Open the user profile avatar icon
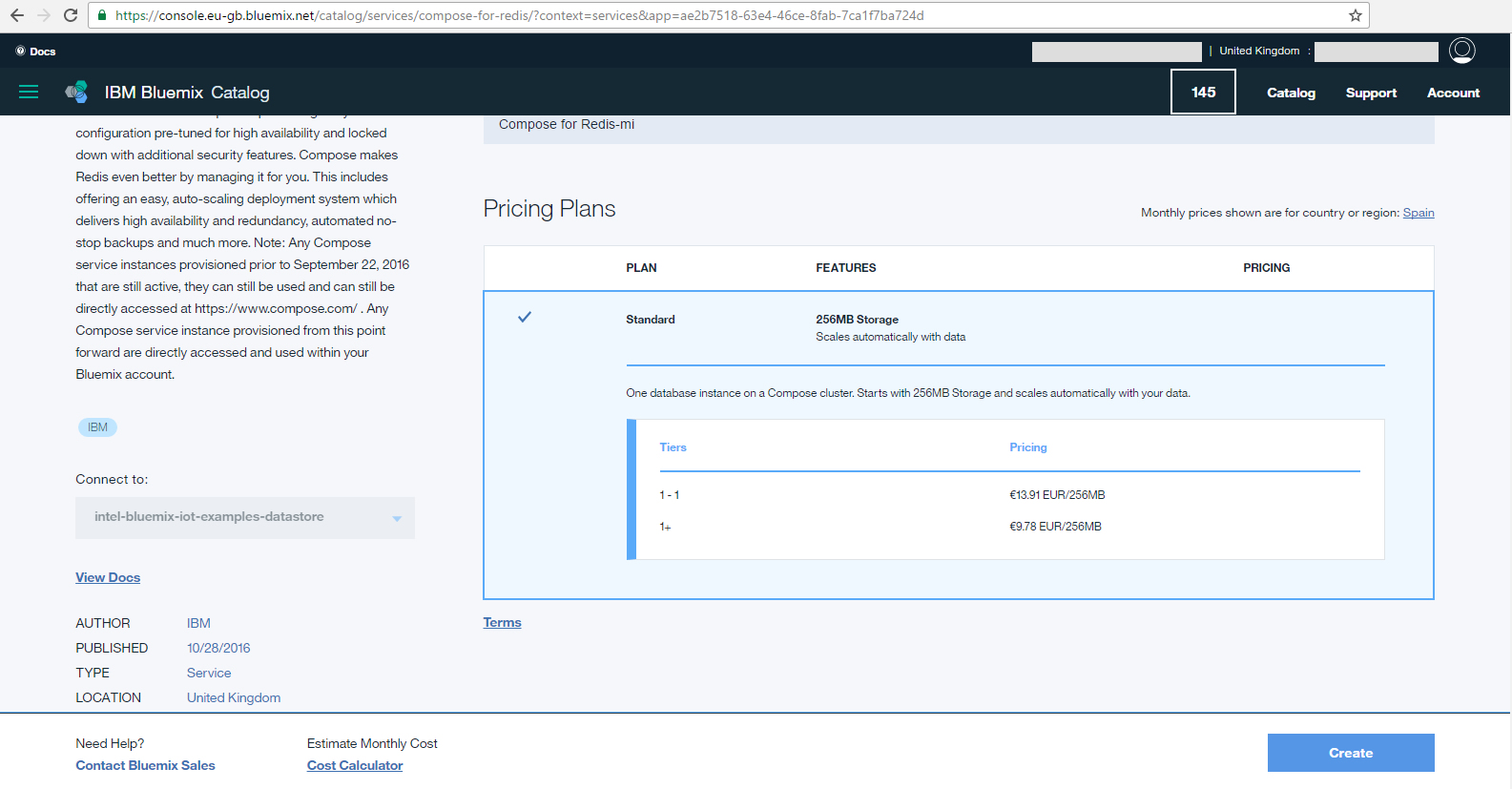This screenshot has height=789, width=1512. tap(1461, 51)
